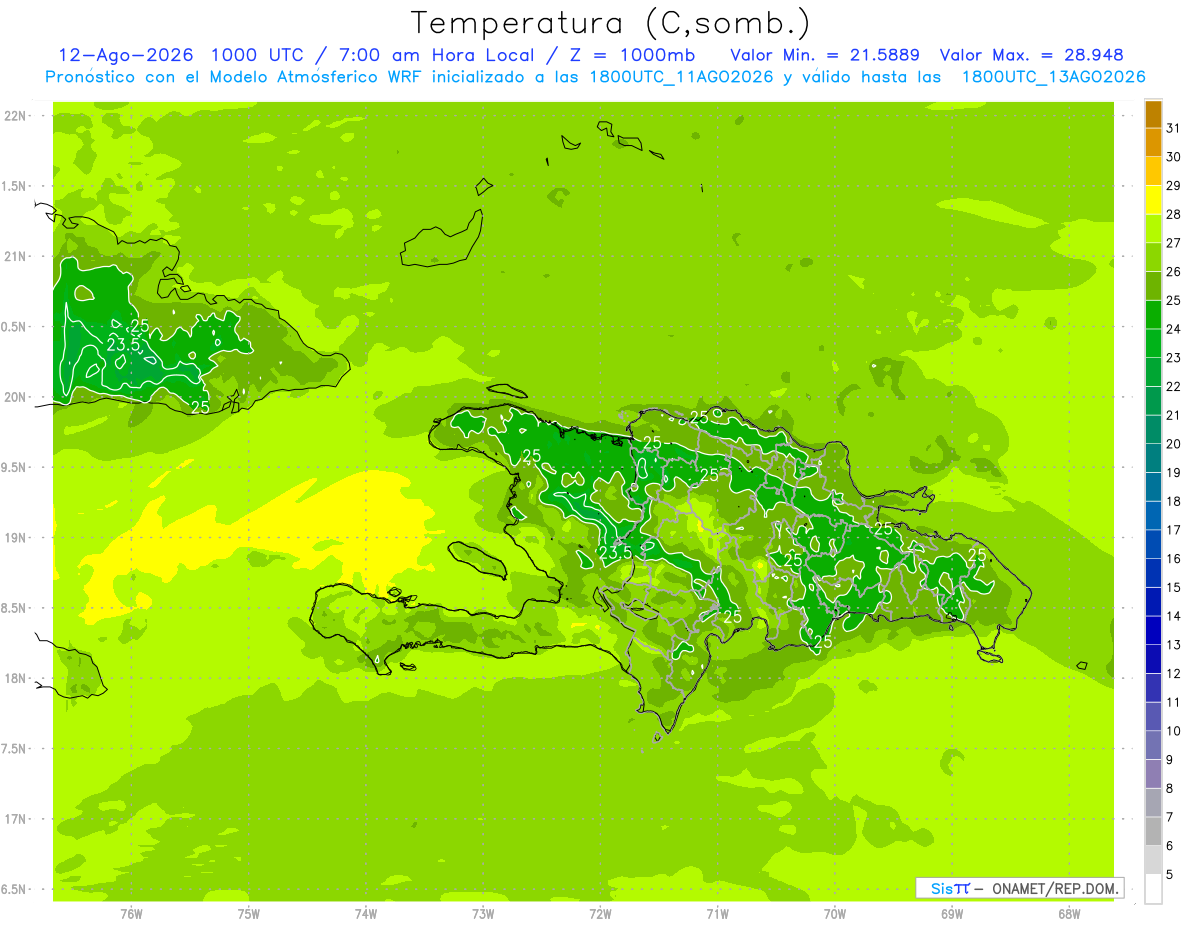Click the brown-orange legend band above 31

click(1153, 115)
